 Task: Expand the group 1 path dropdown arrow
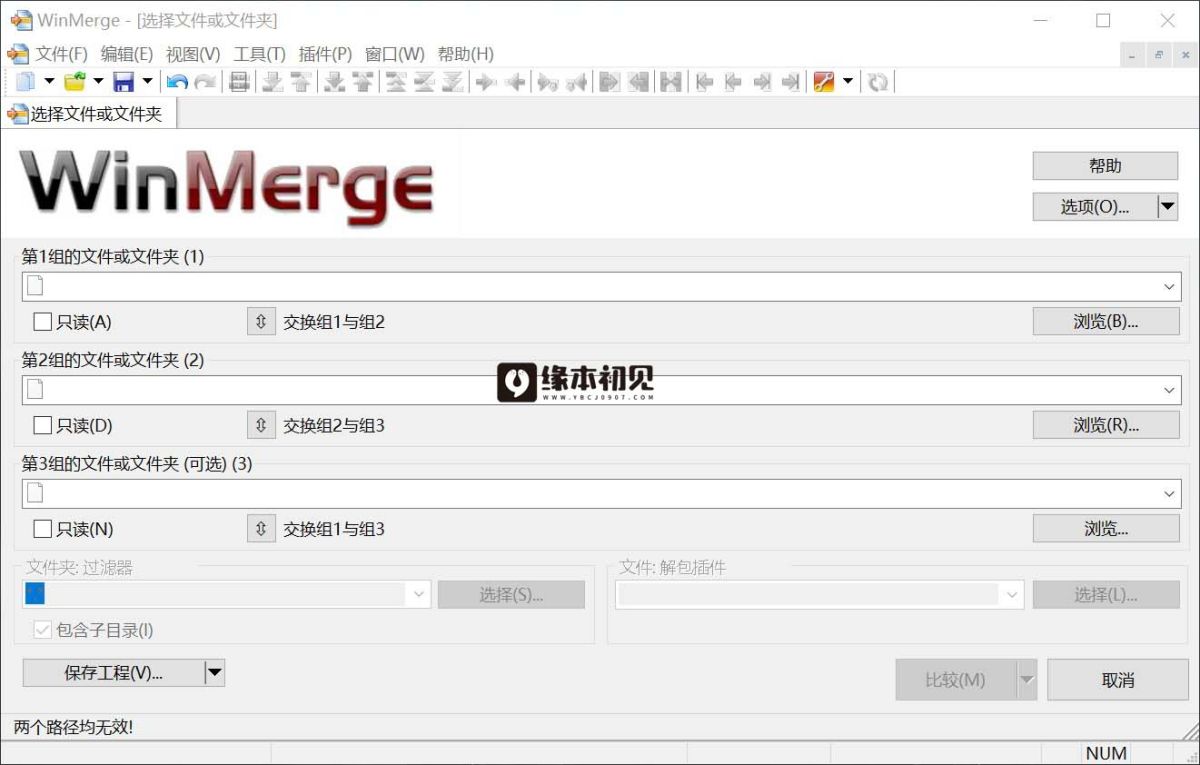pos(1169,287)
